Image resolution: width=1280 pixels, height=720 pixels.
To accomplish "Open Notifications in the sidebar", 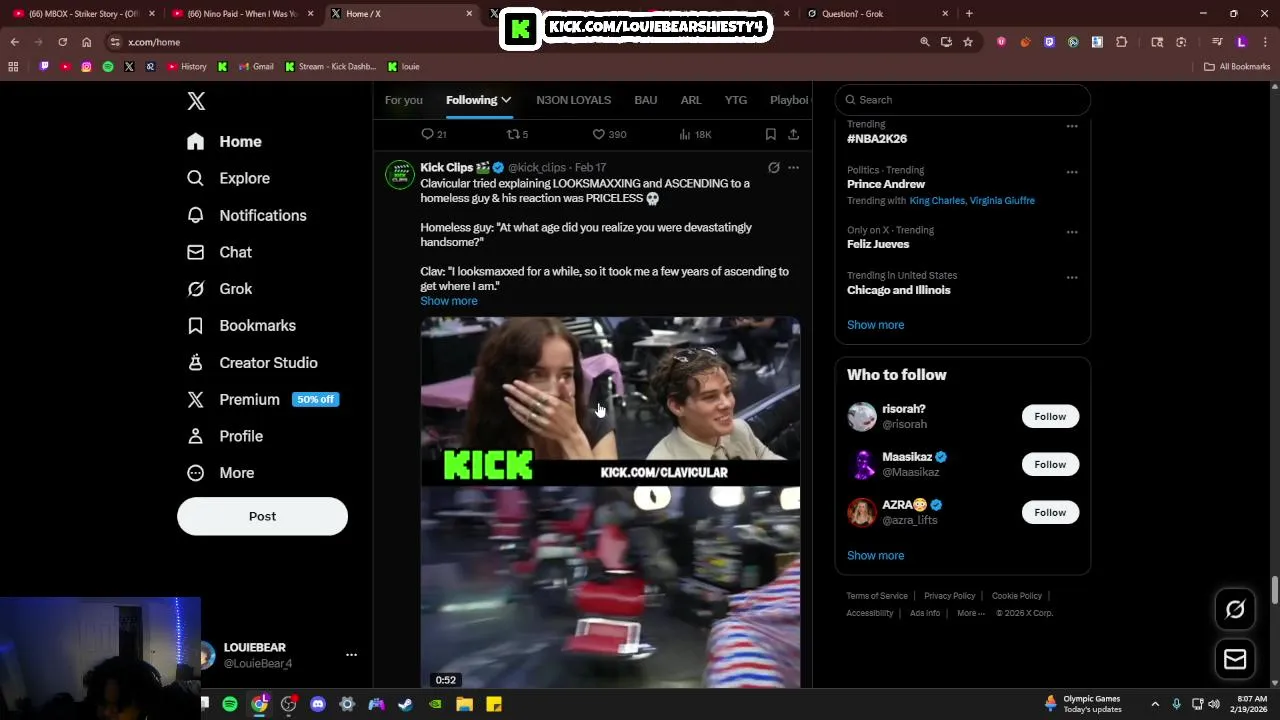I will coord(246,215).
